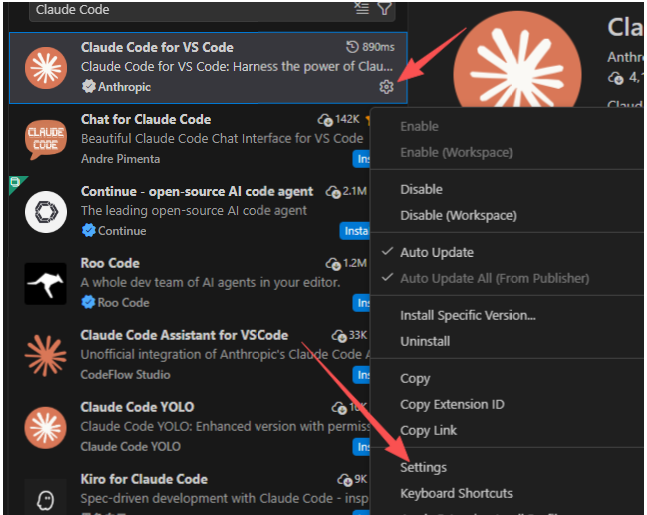Click Copy Extension ID menu item
Image resolution: width=647 pixels, height=515 pixels.
coord(452,405)
